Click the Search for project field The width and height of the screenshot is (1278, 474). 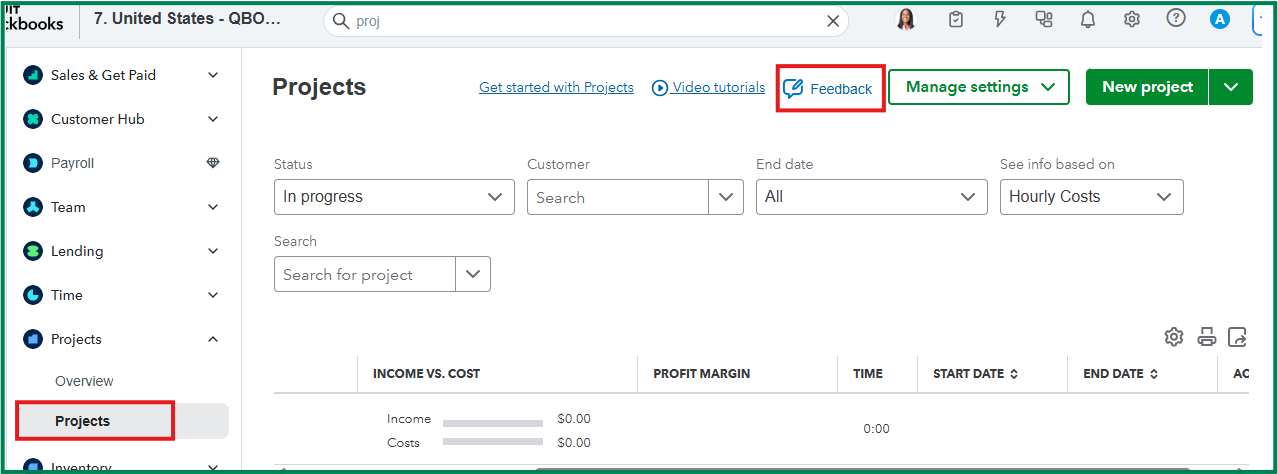(x=365, y=275)
